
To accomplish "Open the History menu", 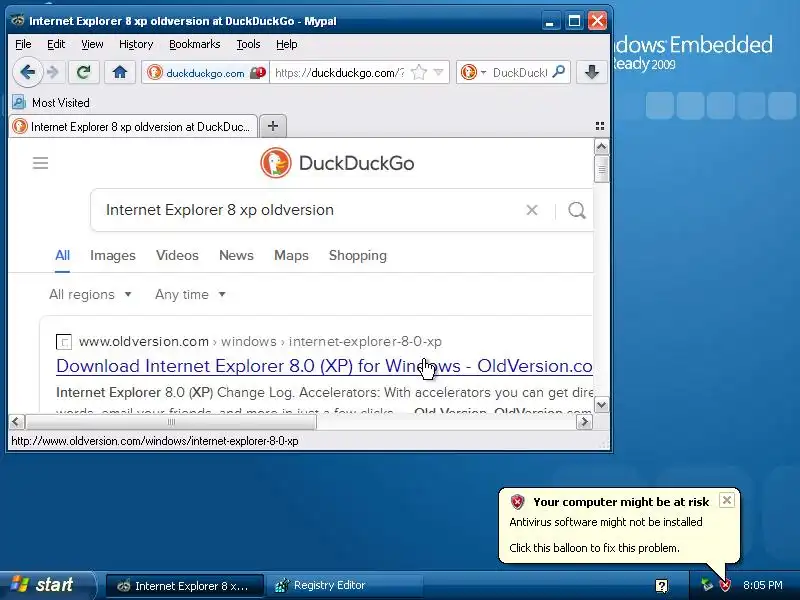I will point(136,44).
